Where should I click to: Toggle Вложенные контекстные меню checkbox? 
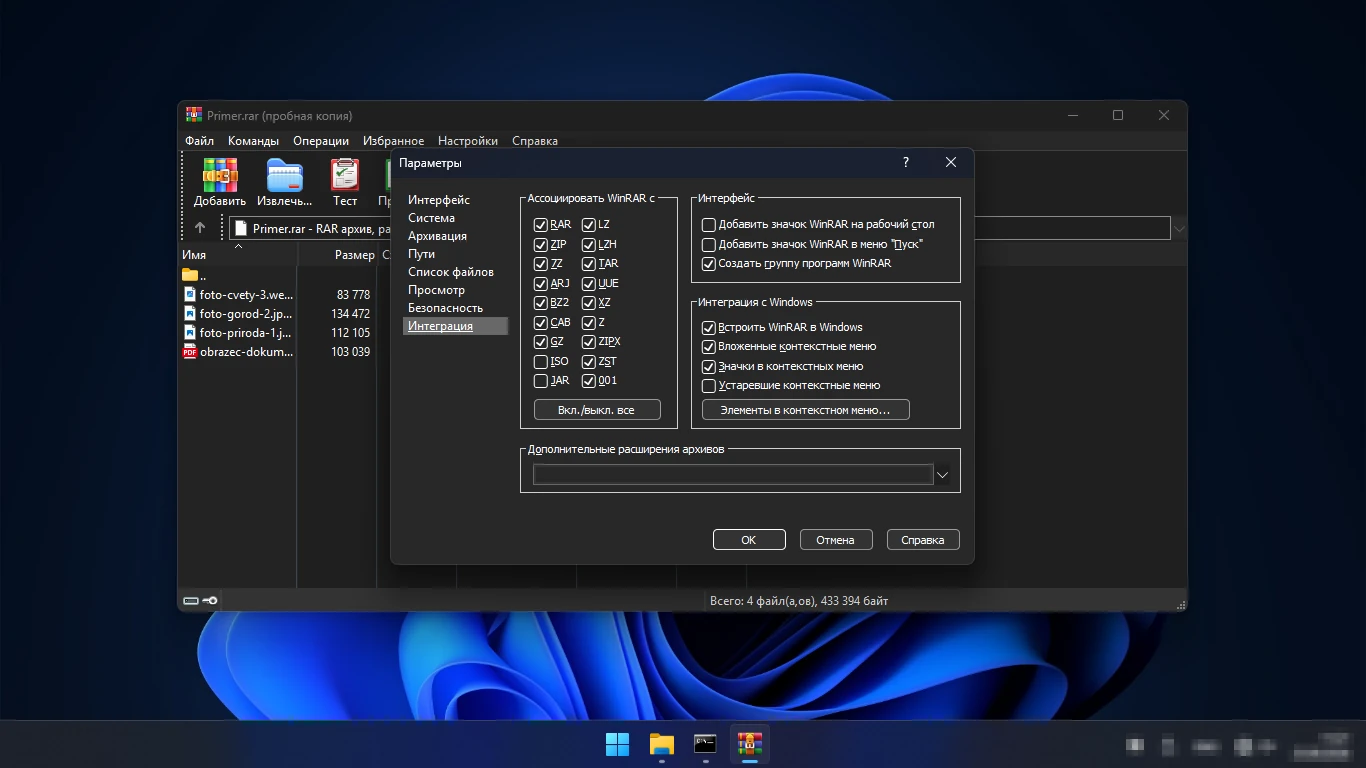709,346
